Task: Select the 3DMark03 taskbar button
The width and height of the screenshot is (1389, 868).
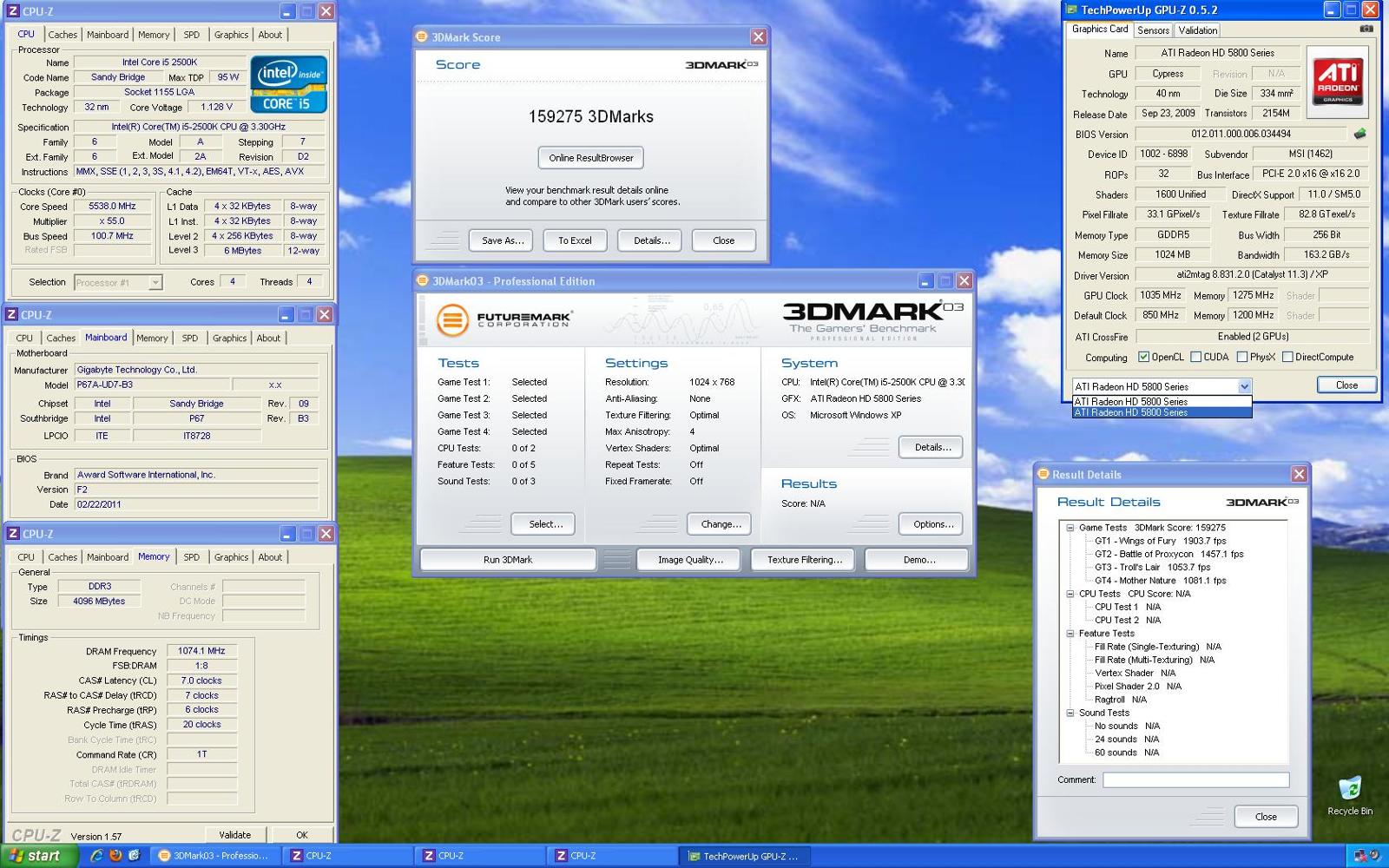Action: tap(214, 856)
